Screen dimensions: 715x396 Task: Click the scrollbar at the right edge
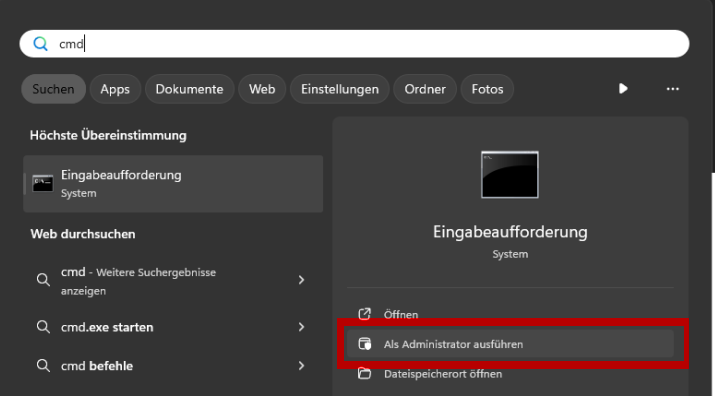click(x=713, y=283)
